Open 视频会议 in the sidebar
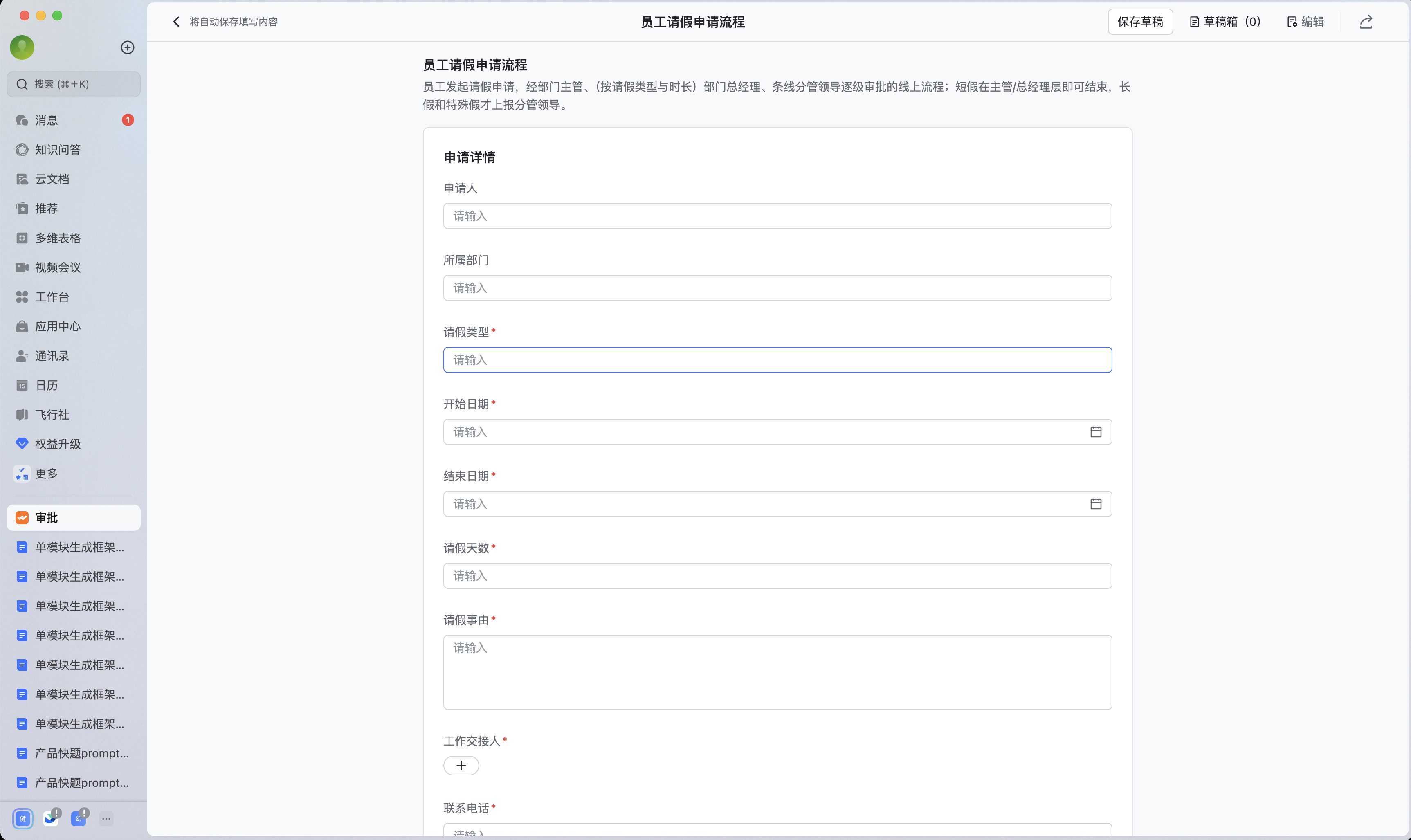This screenshot has height=840, width=1411. pyautogui.click(x=74, y=267)
